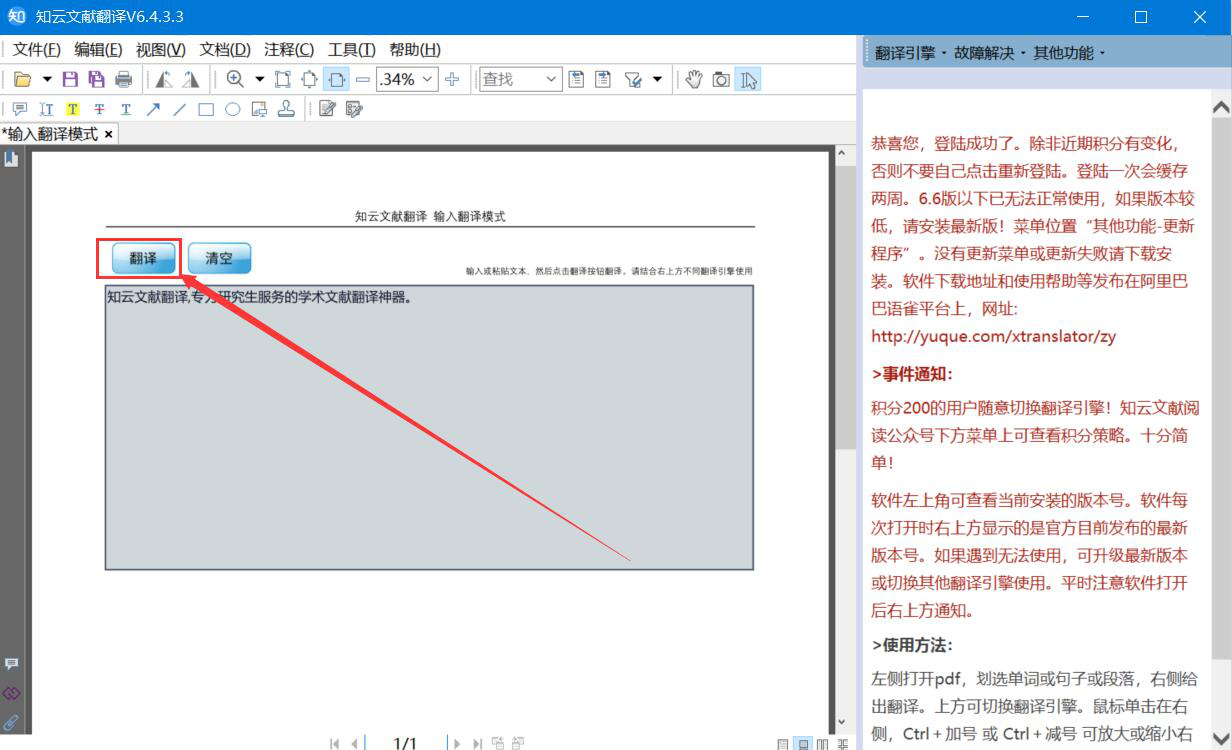Select the arrow drawing tool
The image size is (1232, 750).
153,109
